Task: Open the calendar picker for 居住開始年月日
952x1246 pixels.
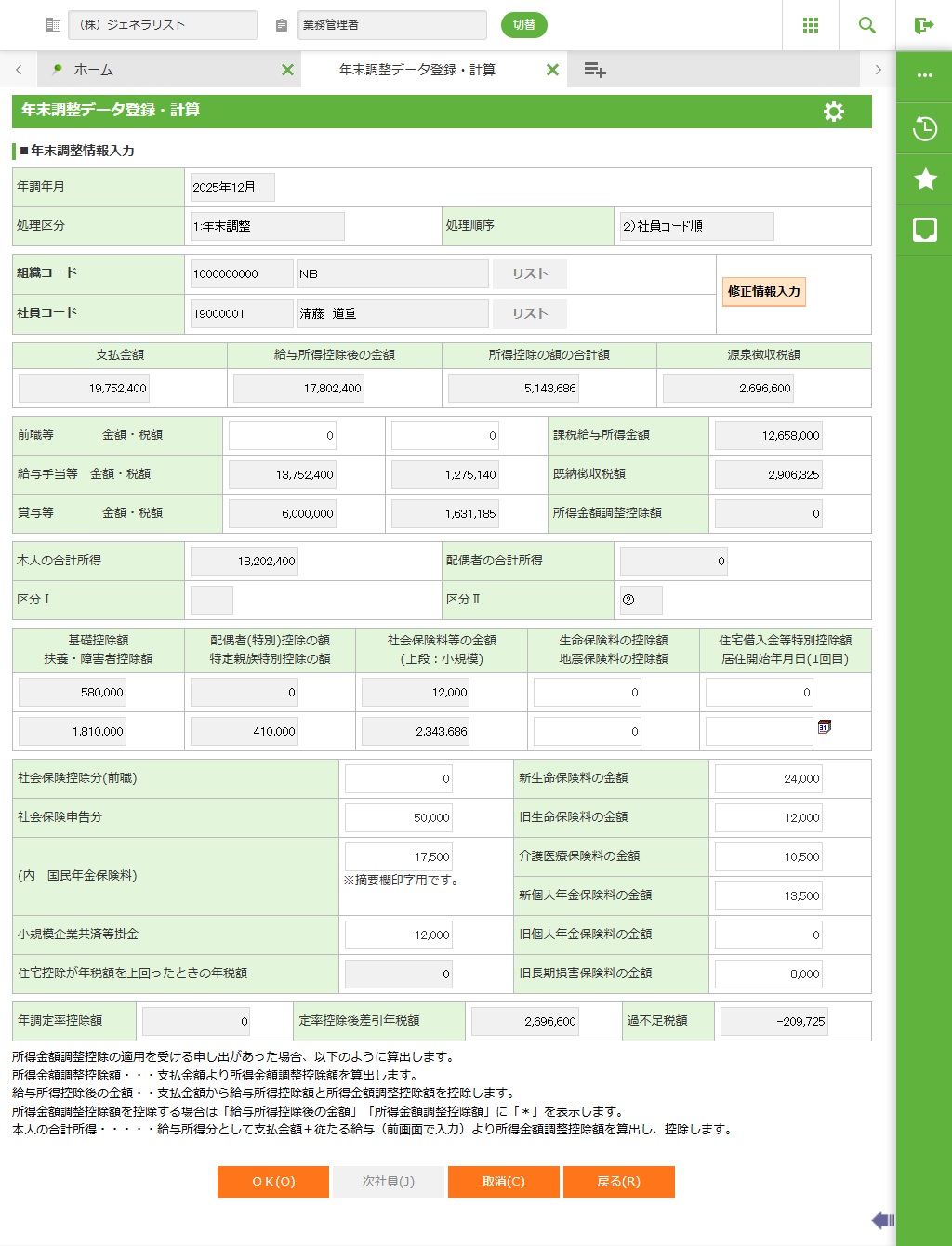Action: point(824,726)
